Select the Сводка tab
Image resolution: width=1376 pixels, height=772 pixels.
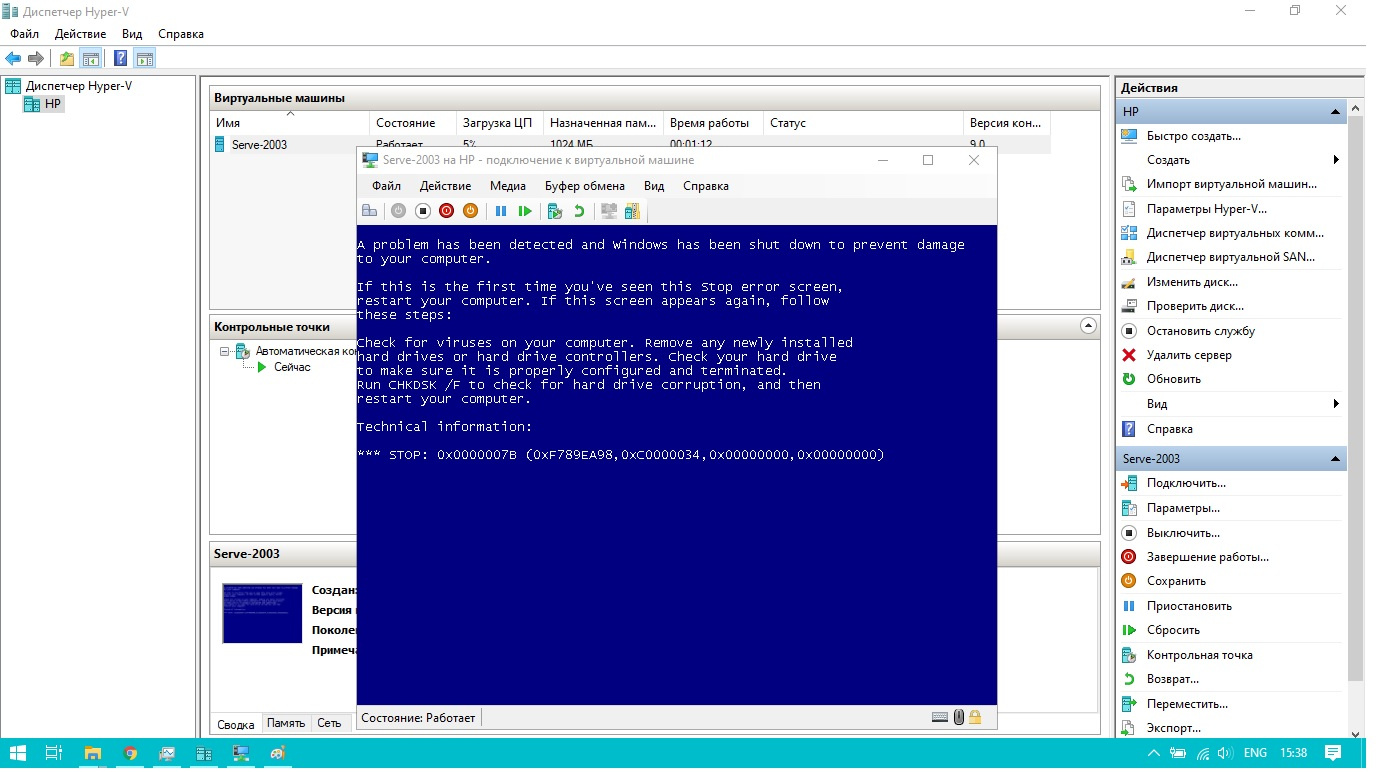236,724
